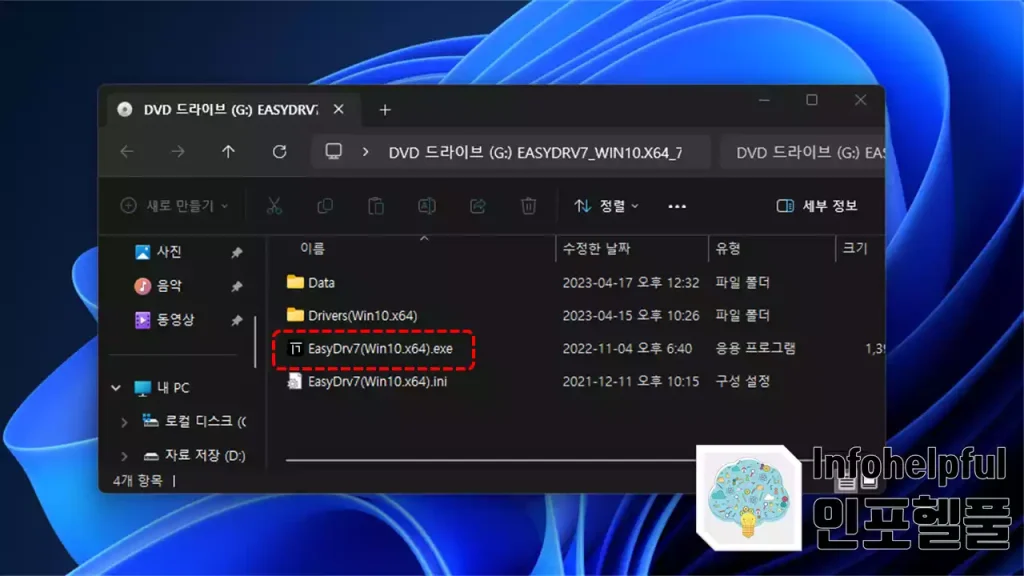The height and width of the screenshot is (576, 1024).
Task: Minimize the File Explorer window
Action: (x=764, y=100)
